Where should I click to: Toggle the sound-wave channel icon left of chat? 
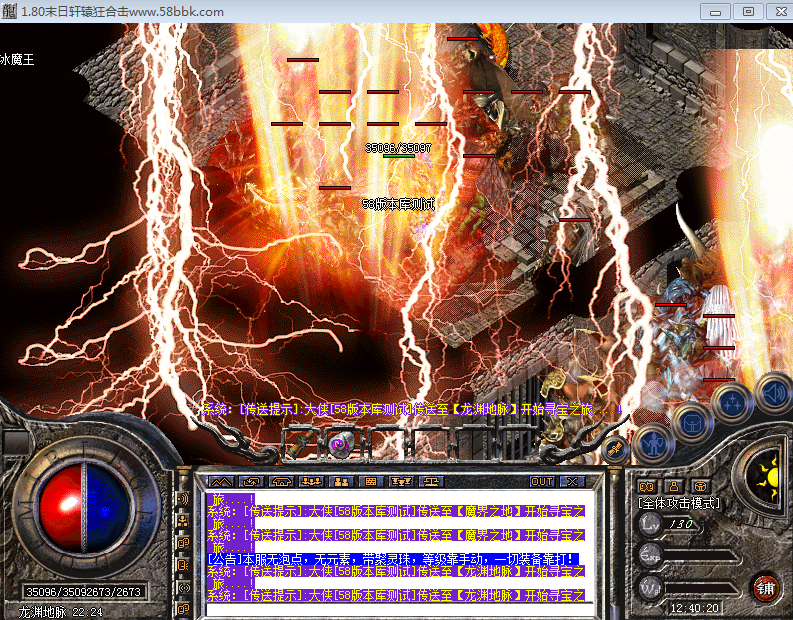point(183,499)
